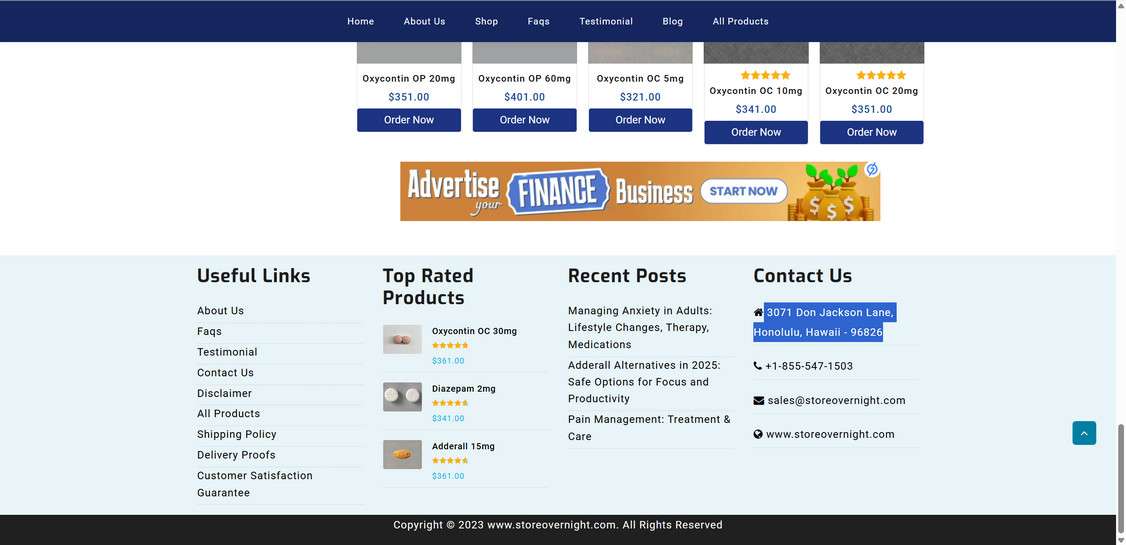Click Order Now for Oxycontin OC 10mg
Viewport: 1126px width, 545px height.
point(756,132)
